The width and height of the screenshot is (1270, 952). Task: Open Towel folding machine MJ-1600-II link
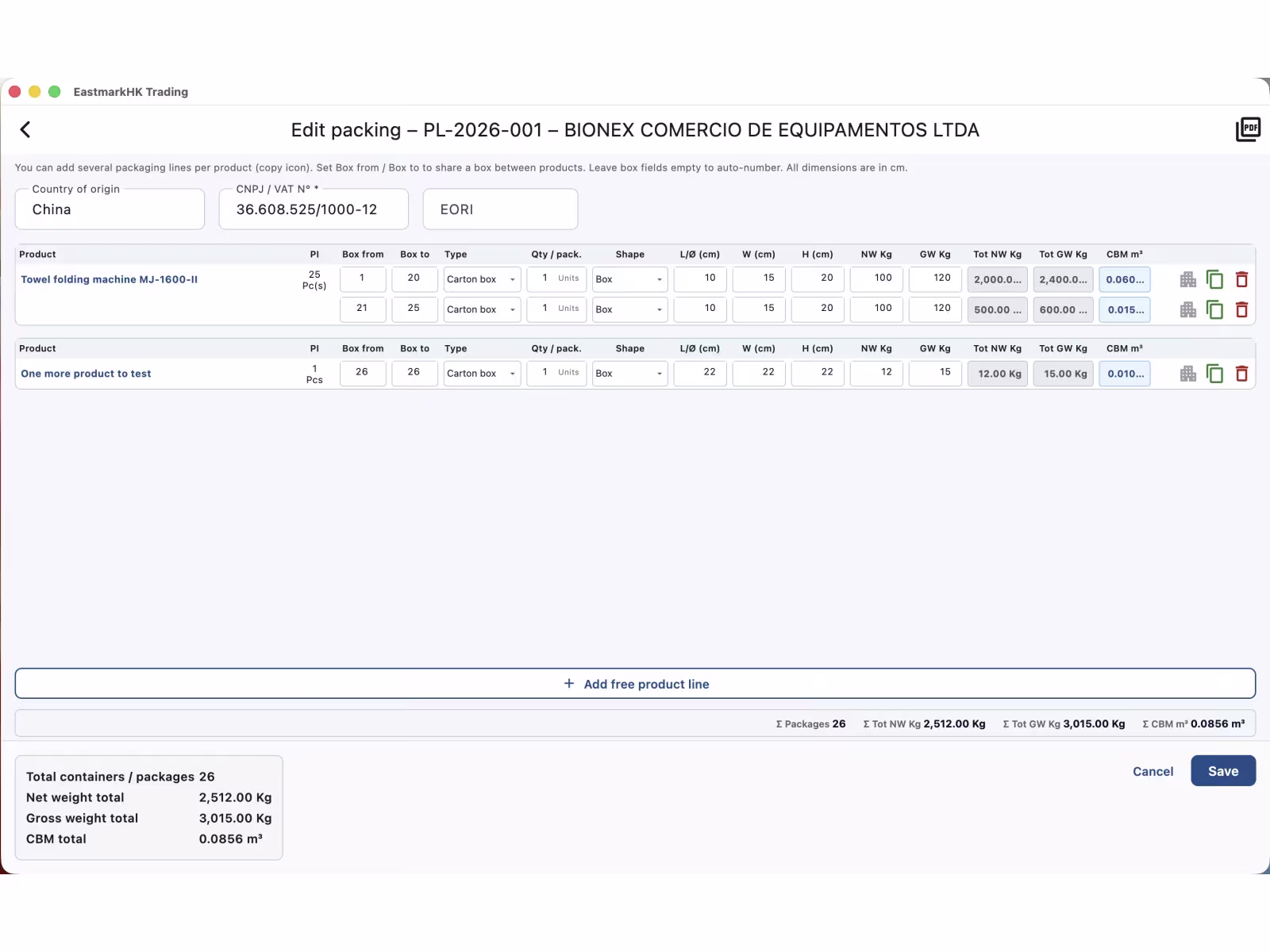click(x=110, y=279)
